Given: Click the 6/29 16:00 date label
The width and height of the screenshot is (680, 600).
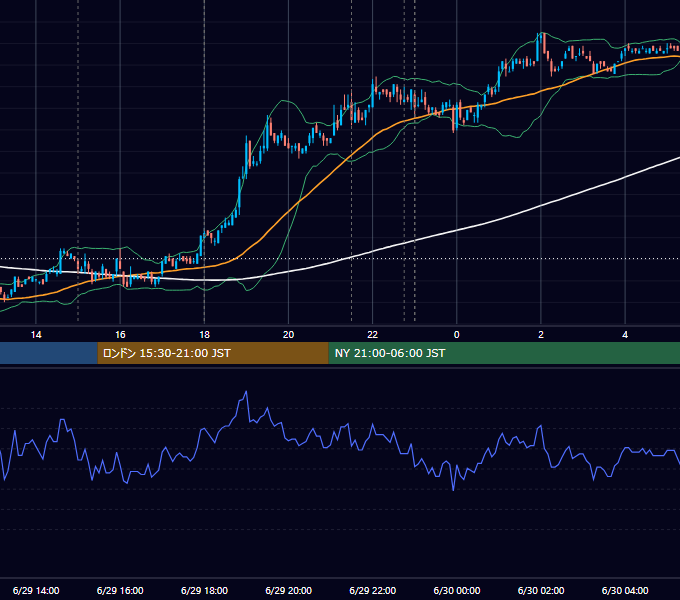Looking at the screenshot, I should tap(120, 590).
